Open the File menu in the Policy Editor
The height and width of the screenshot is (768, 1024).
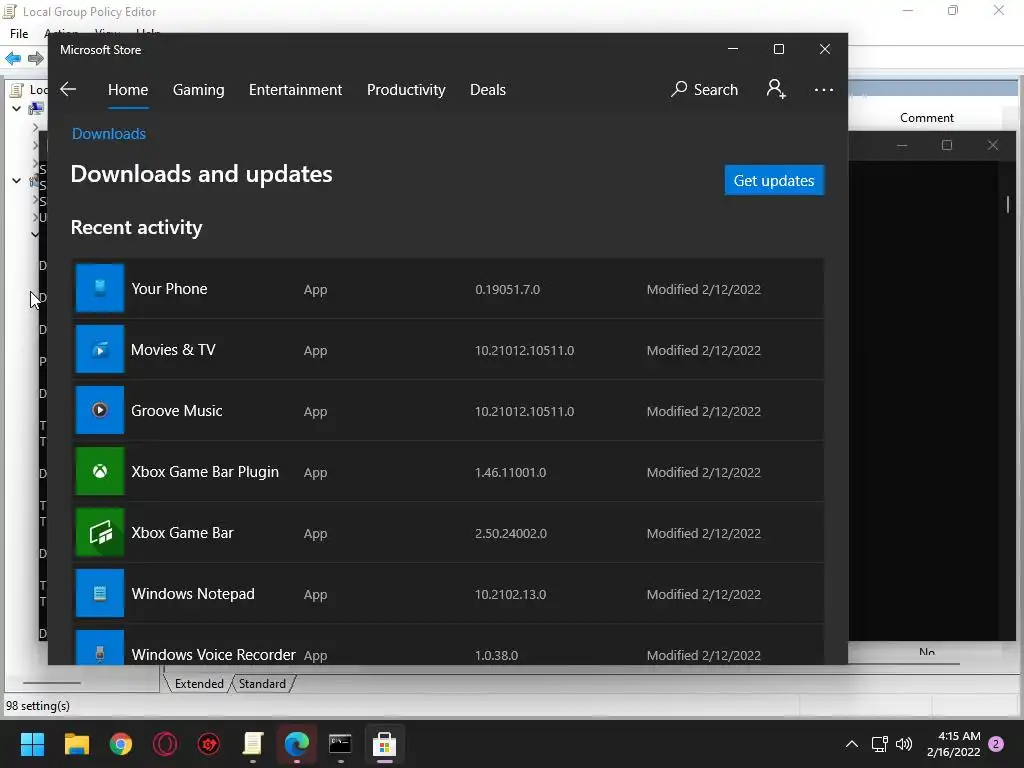[19, 33]
